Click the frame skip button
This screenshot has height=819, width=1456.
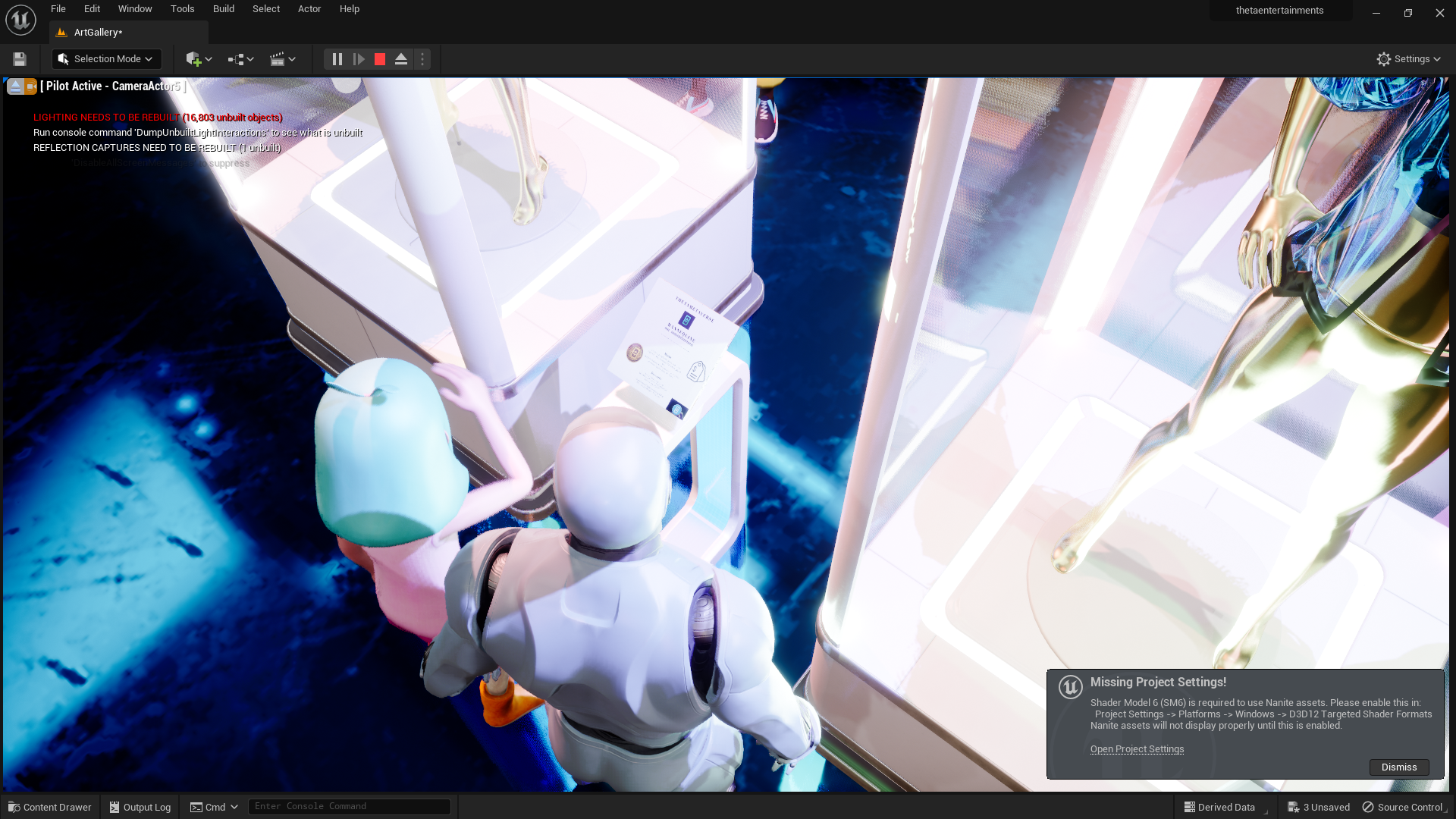click(x=359, y=59)
